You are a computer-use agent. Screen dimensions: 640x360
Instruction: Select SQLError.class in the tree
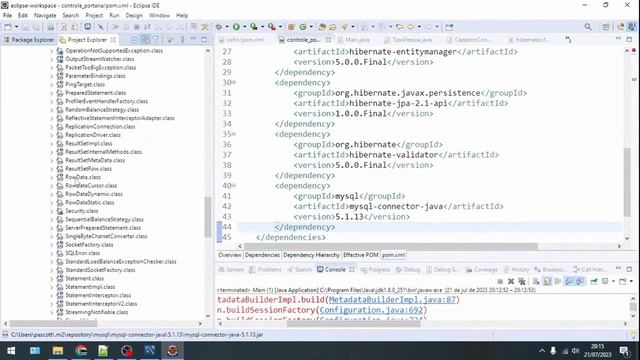coord(82,253)
